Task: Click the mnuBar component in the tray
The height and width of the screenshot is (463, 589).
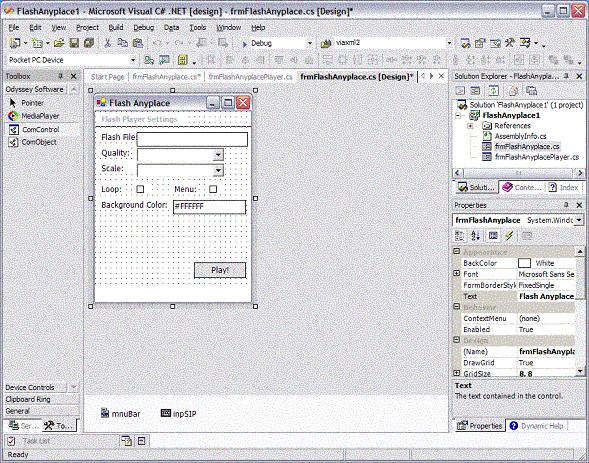Action: [x=121, y=414]
